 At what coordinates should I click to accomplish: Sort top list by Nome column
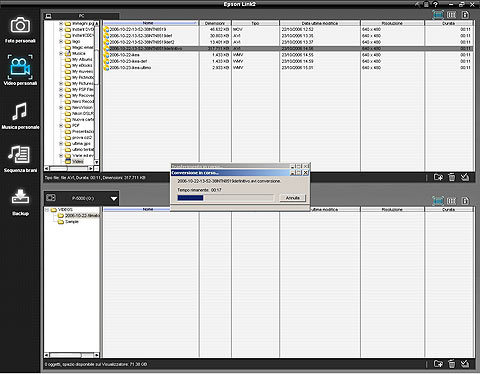click(151, 23)
